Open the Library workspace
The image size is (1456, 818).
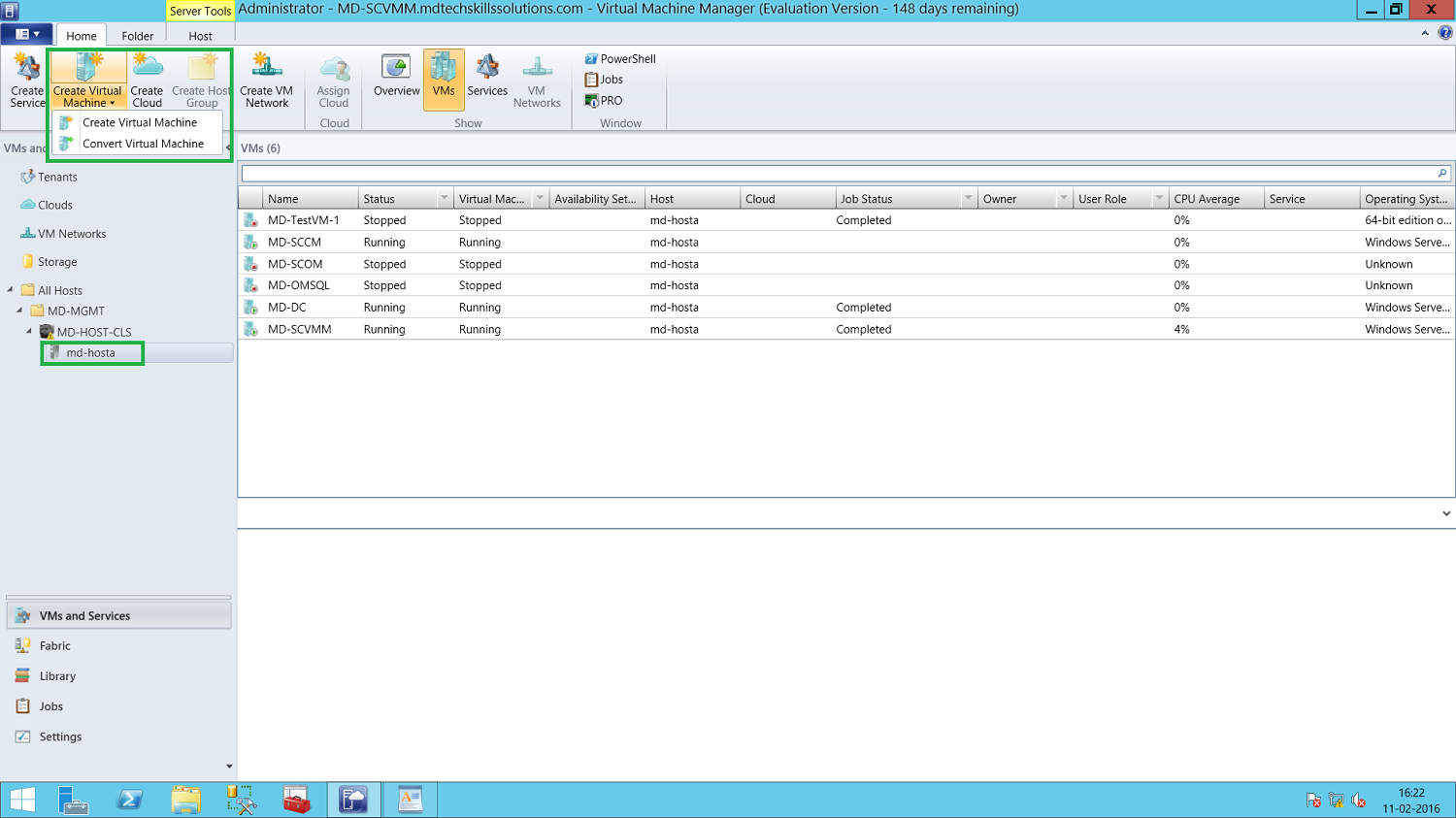57,675
